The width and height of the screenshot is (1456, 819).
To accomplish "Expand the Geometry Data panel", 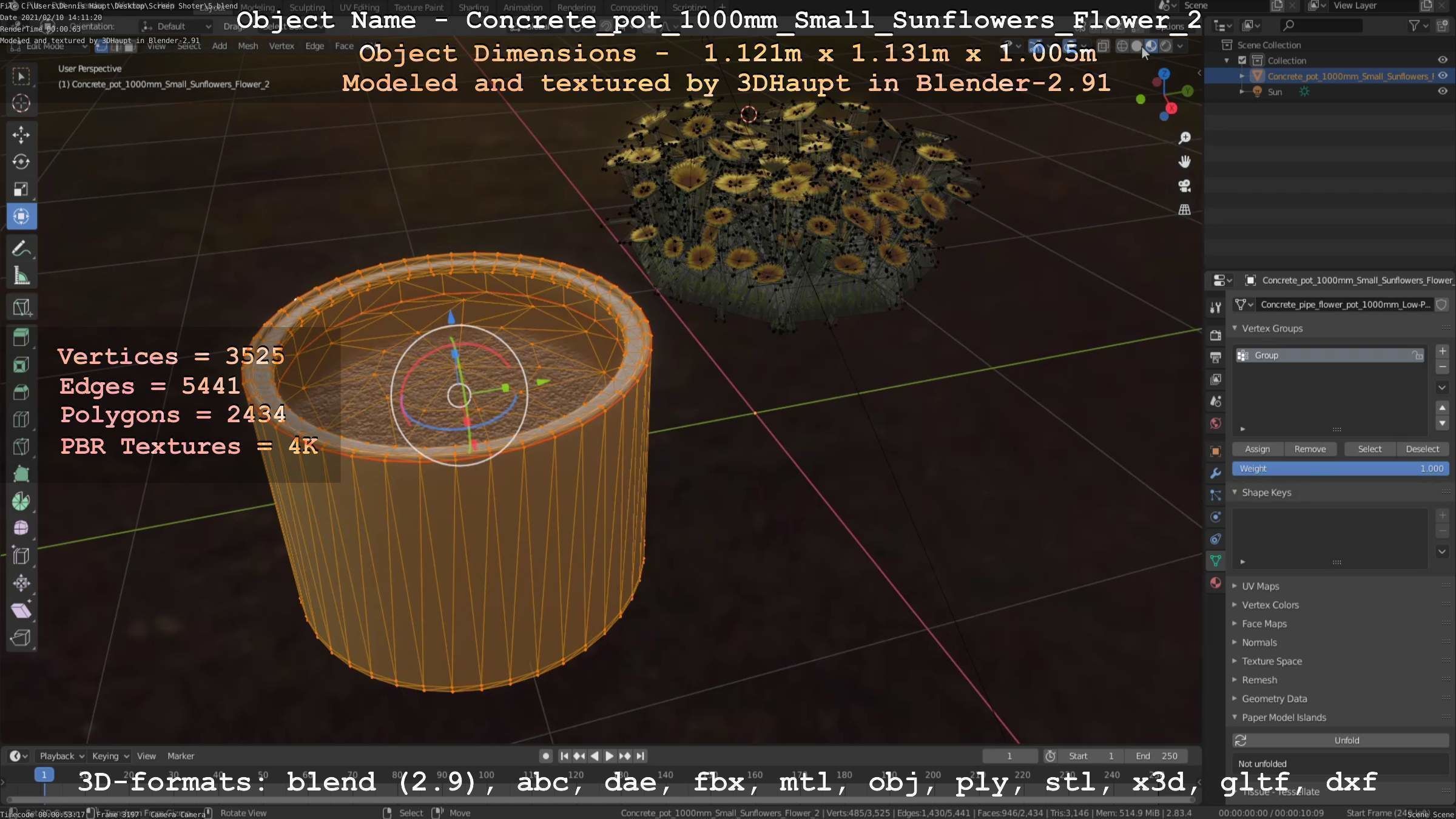I will [x=1235, y=698].
